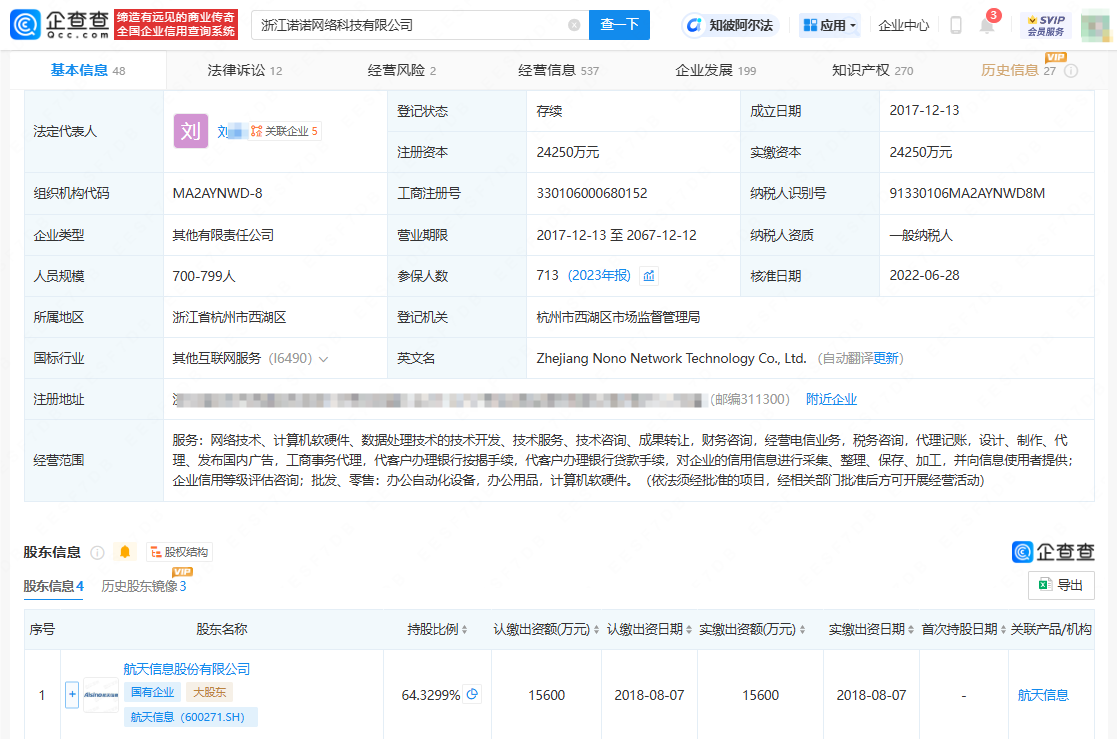Switch to 法律诉讼 tab
This screenshot has height=739, width=1117.
click(x=244, y=71)
